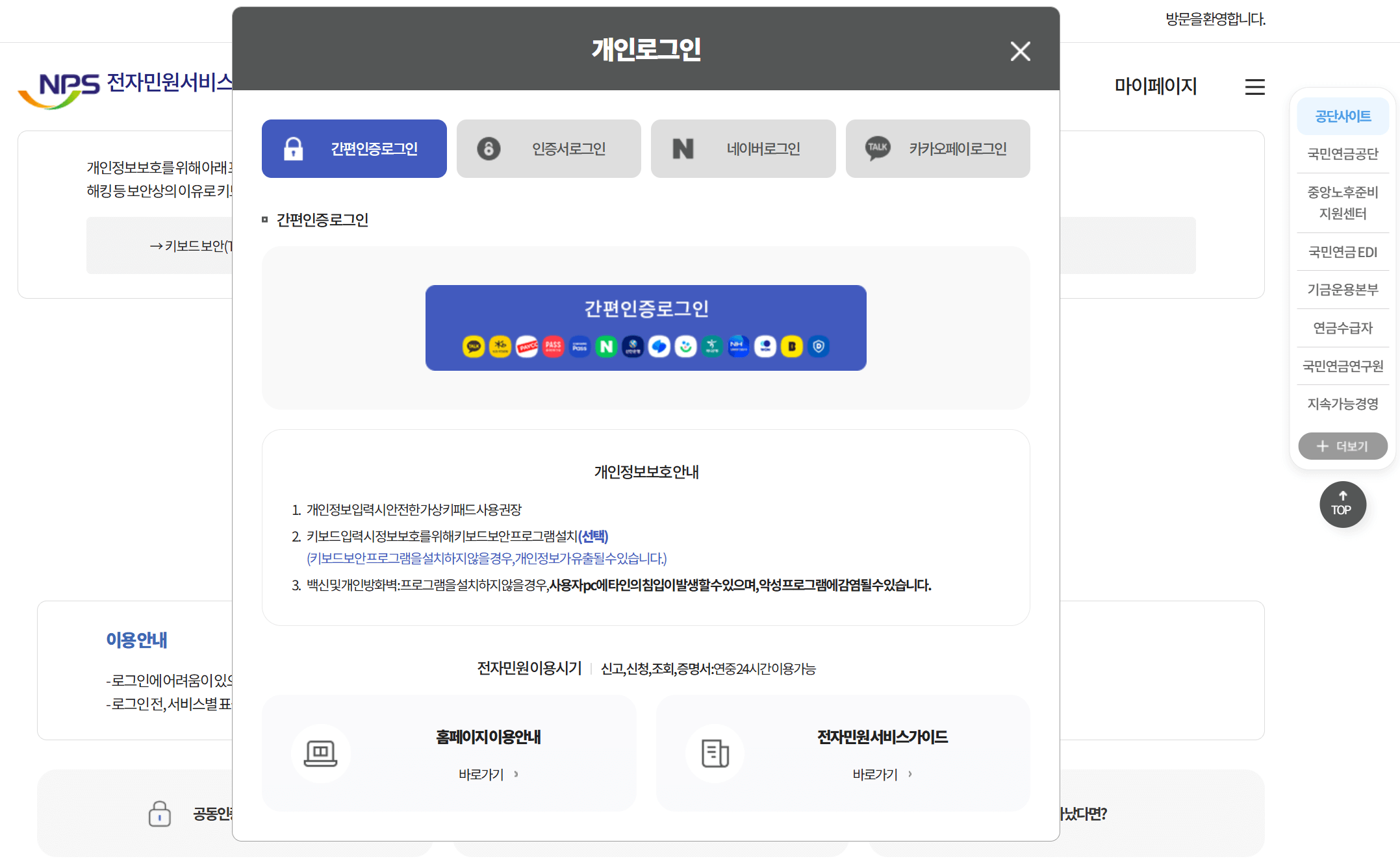Viewport: 1400px width, 861px height.
Task: Open 바로가기 under 전자민원서비스가이드
Action: (882, 774)
